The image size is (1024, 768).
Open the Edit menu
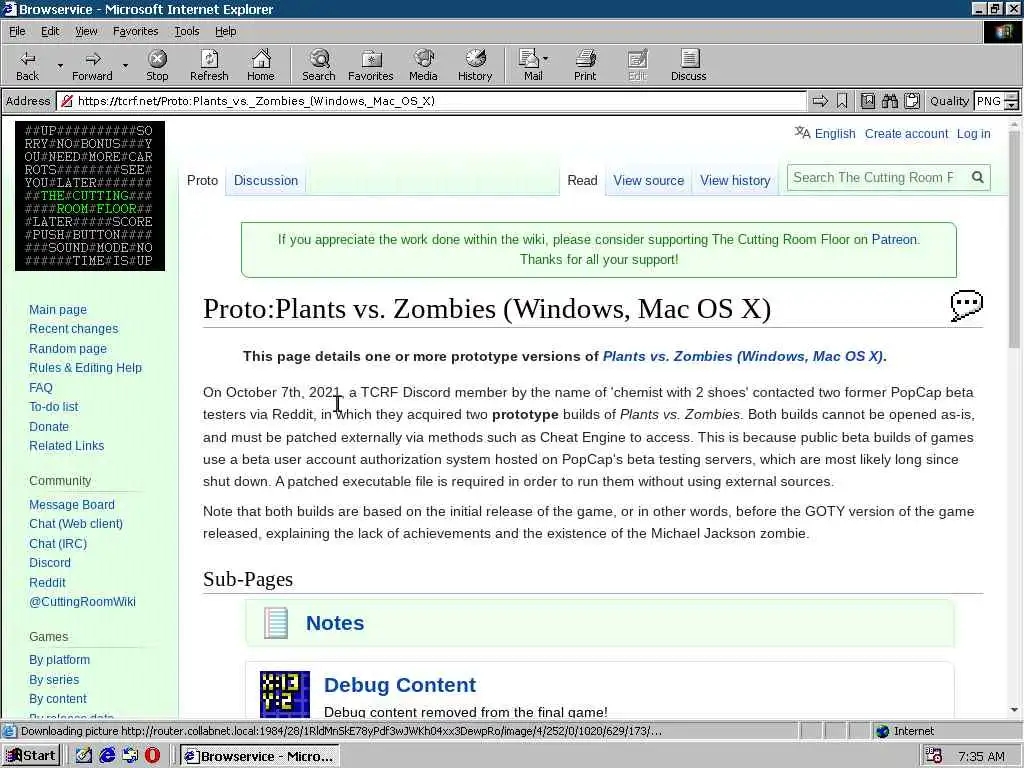coord(50,31)
